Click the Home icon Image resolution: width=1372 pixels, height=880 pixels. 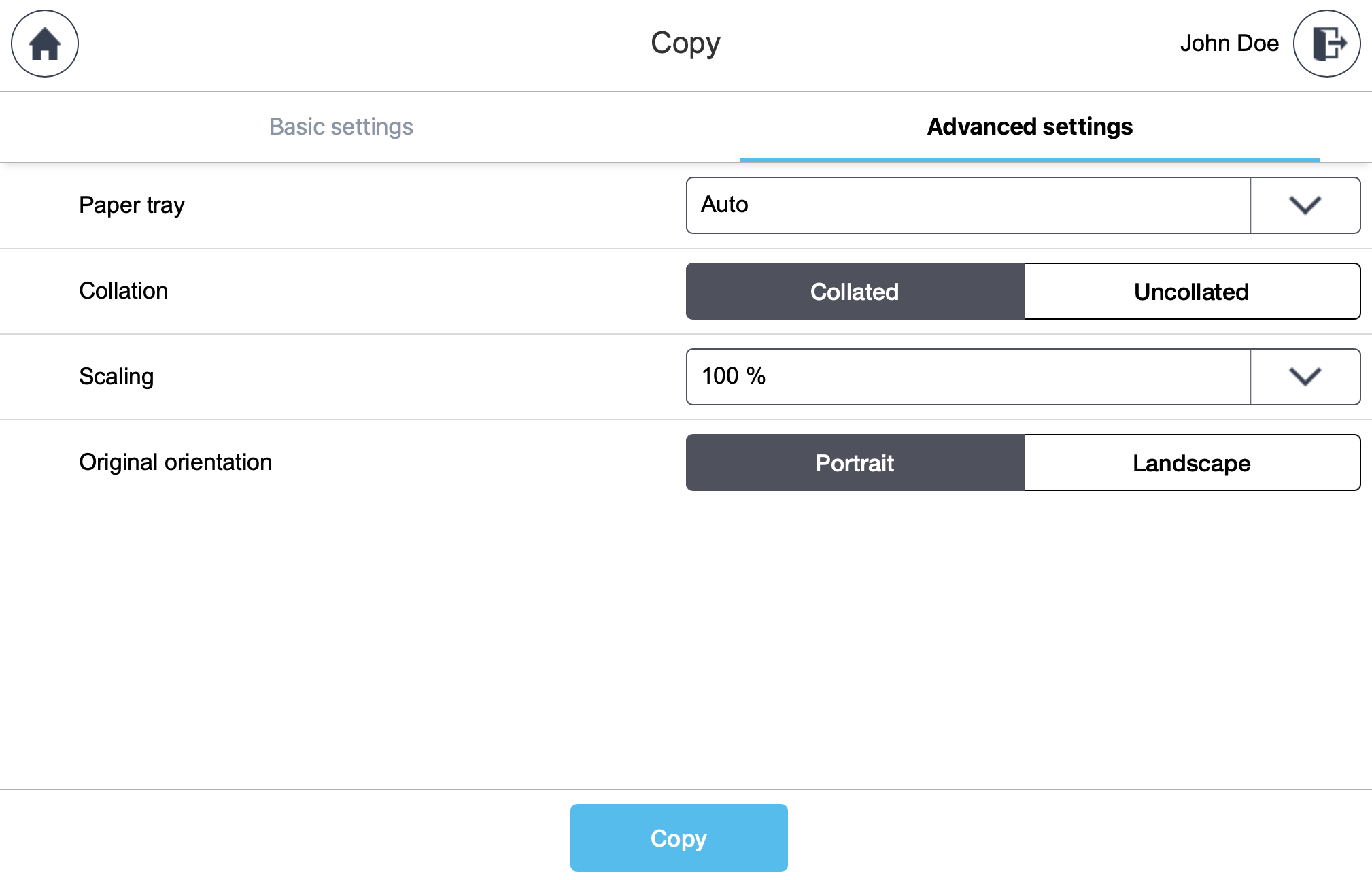(44, 43)
